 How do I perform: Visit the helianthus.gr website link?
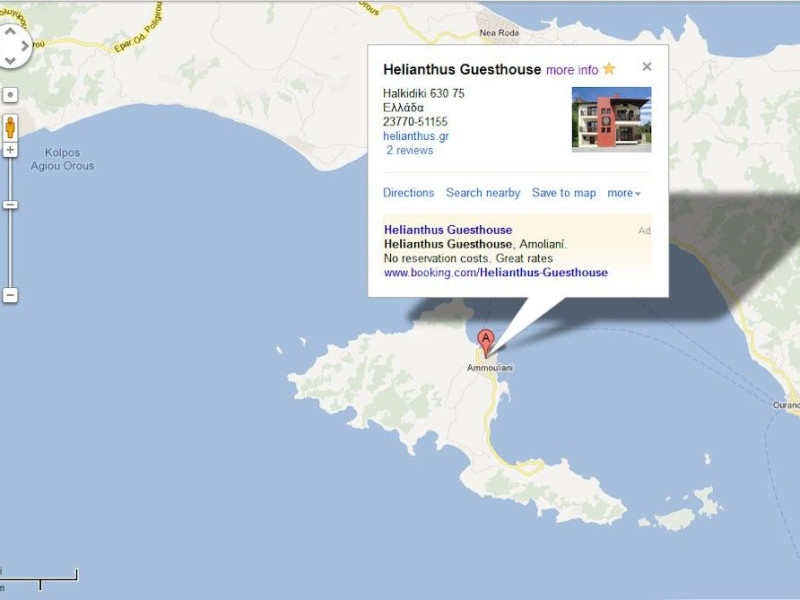(416, 136)
